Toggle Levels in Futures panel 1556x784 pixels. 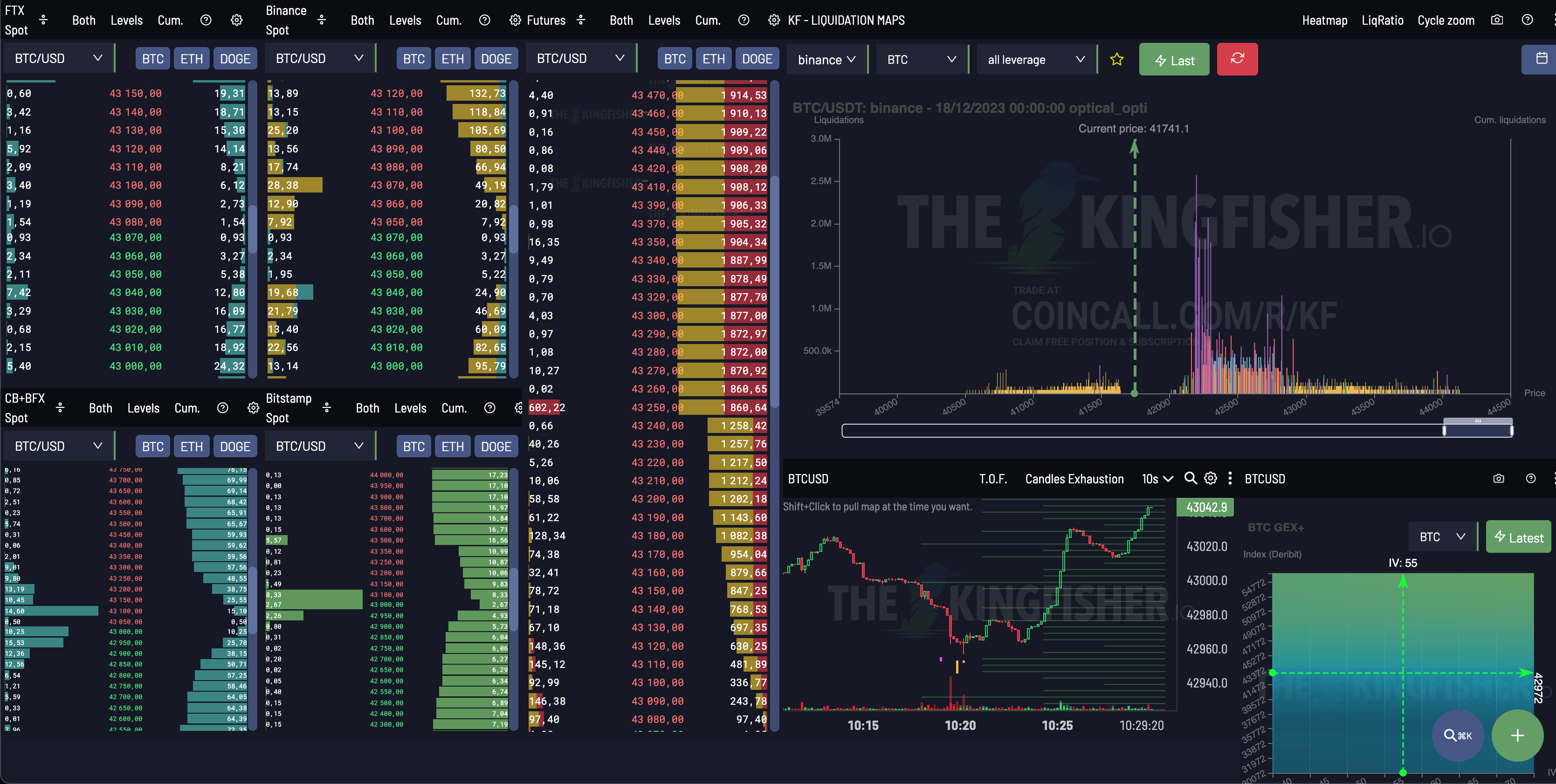663,20
